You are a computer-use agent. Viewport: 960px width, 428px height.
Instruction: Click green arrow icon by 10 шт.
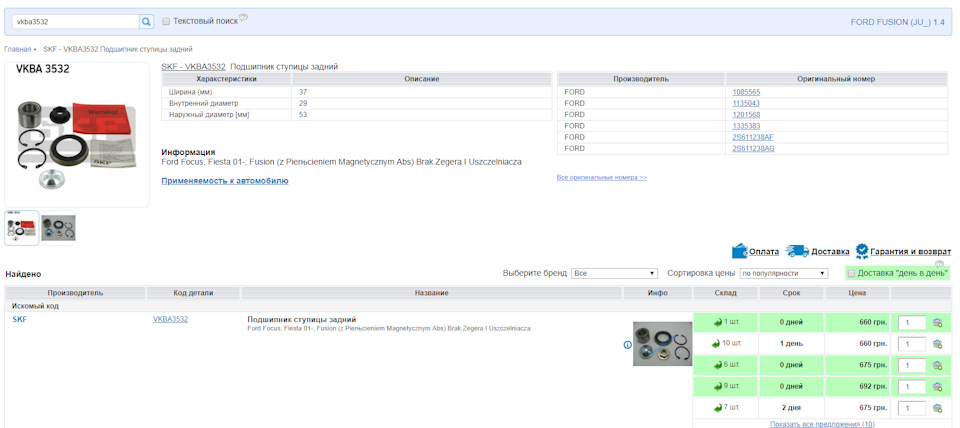(x=716, y=344)
